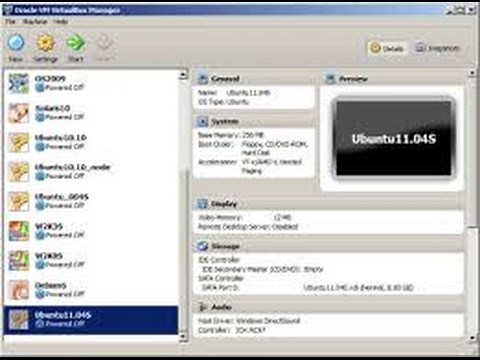
Task: Click the Ubuntu11.04S VM icon in selected row
Action: click(x=19, y=319)
